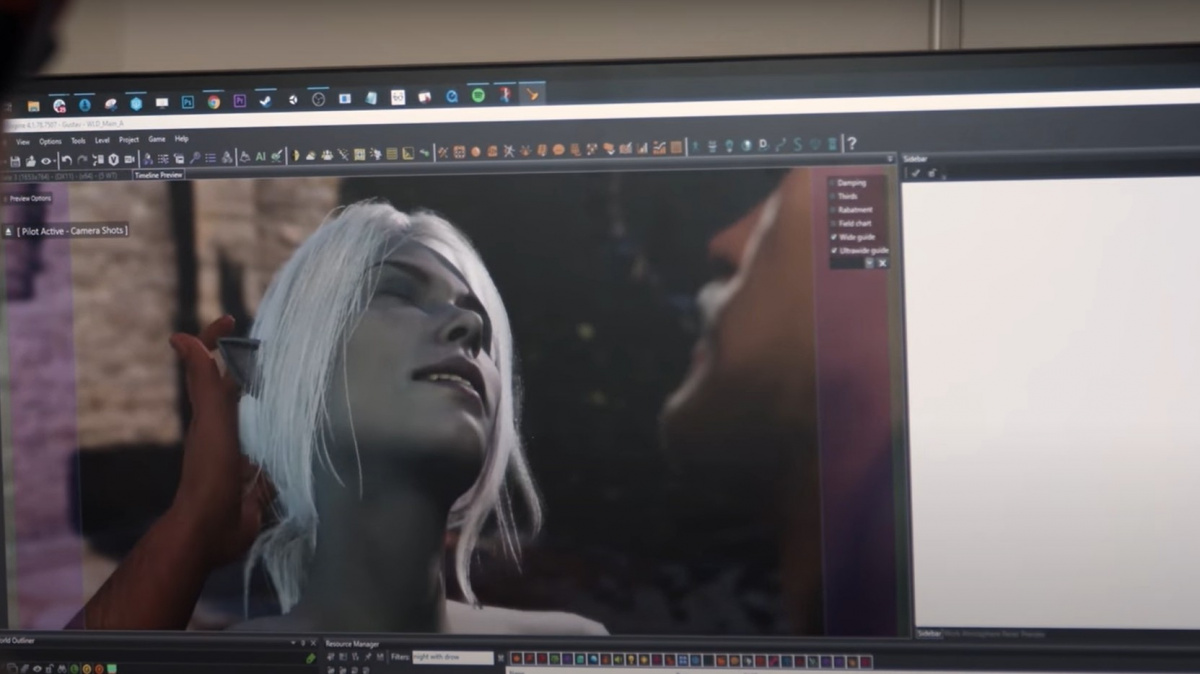
Task: Click the Redo arrow in the toolbar
Action: pyautogui.click(x=82, y=160)
